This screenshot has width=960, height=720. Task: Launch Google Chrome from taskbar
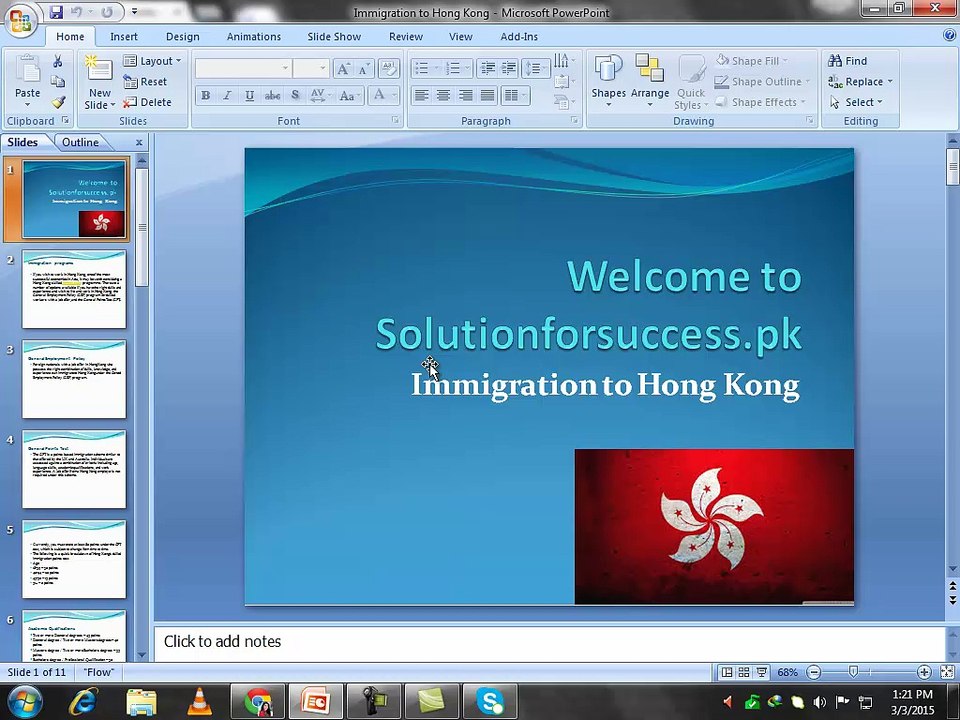(x=258, y=700)
